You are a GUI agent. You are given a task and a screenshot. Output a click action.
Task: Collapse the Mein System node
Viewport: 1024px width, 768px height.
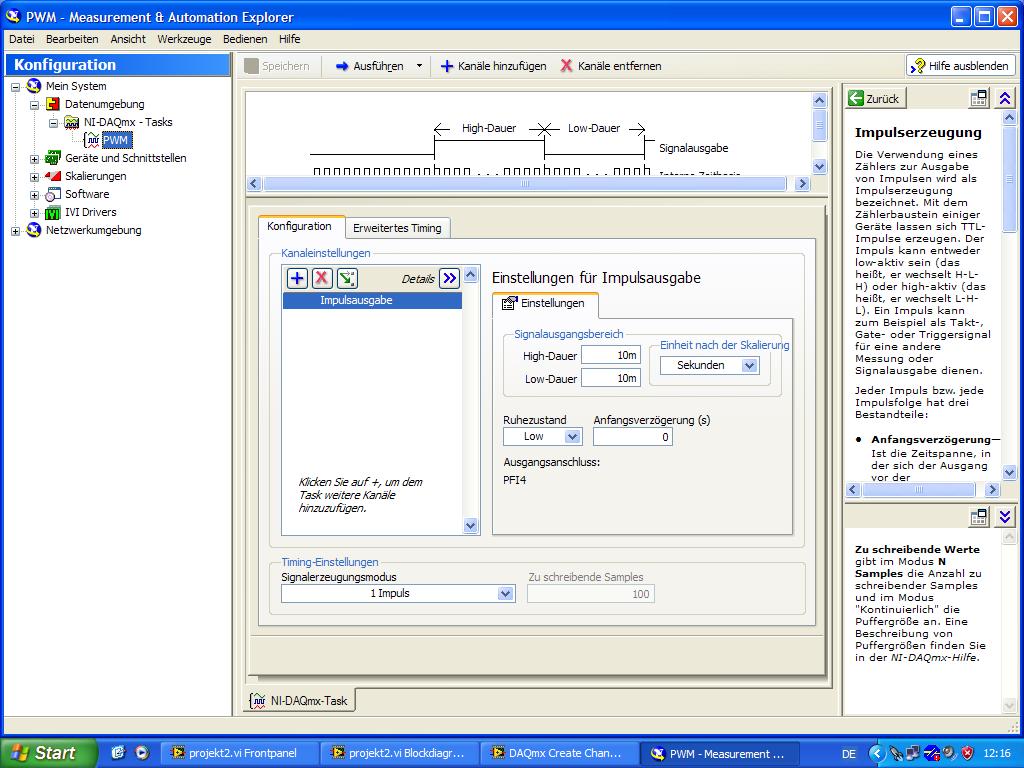click(x=16, y=87)
